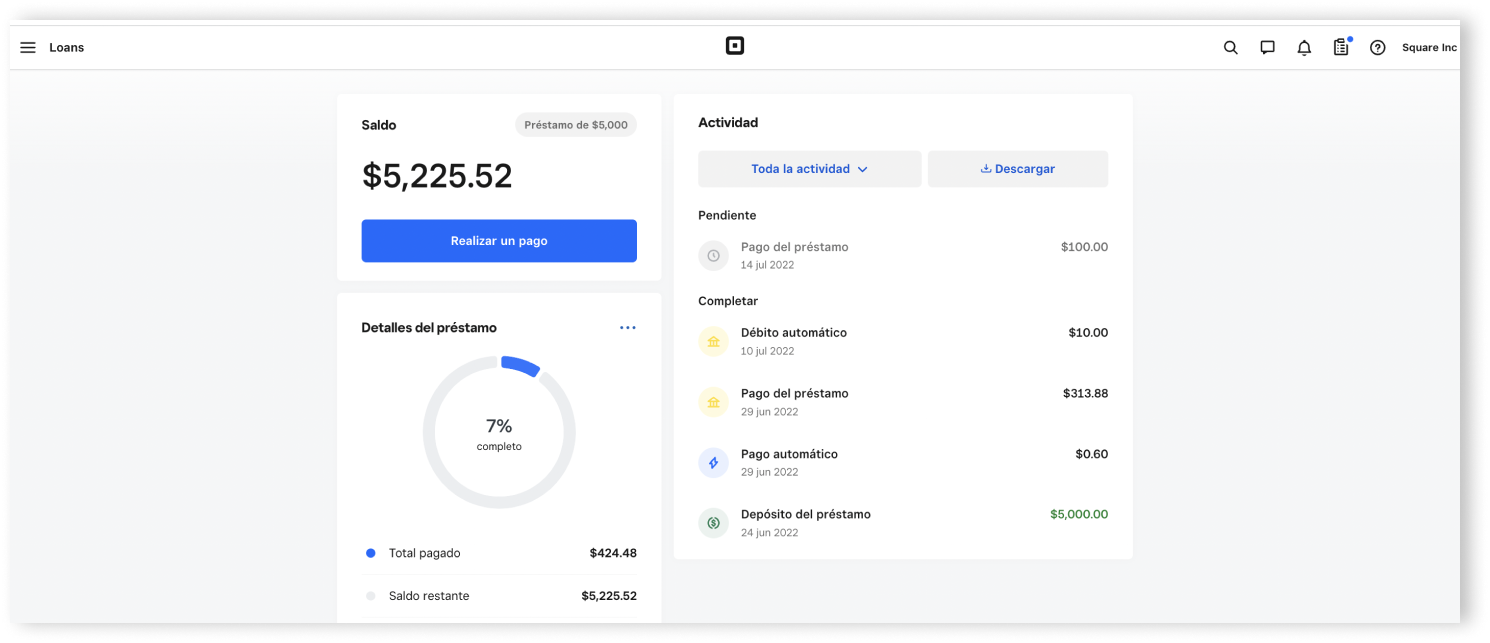Screen dimensions: 1490x643
Task: Click the Descargar button
Action: coord(1018,169)
